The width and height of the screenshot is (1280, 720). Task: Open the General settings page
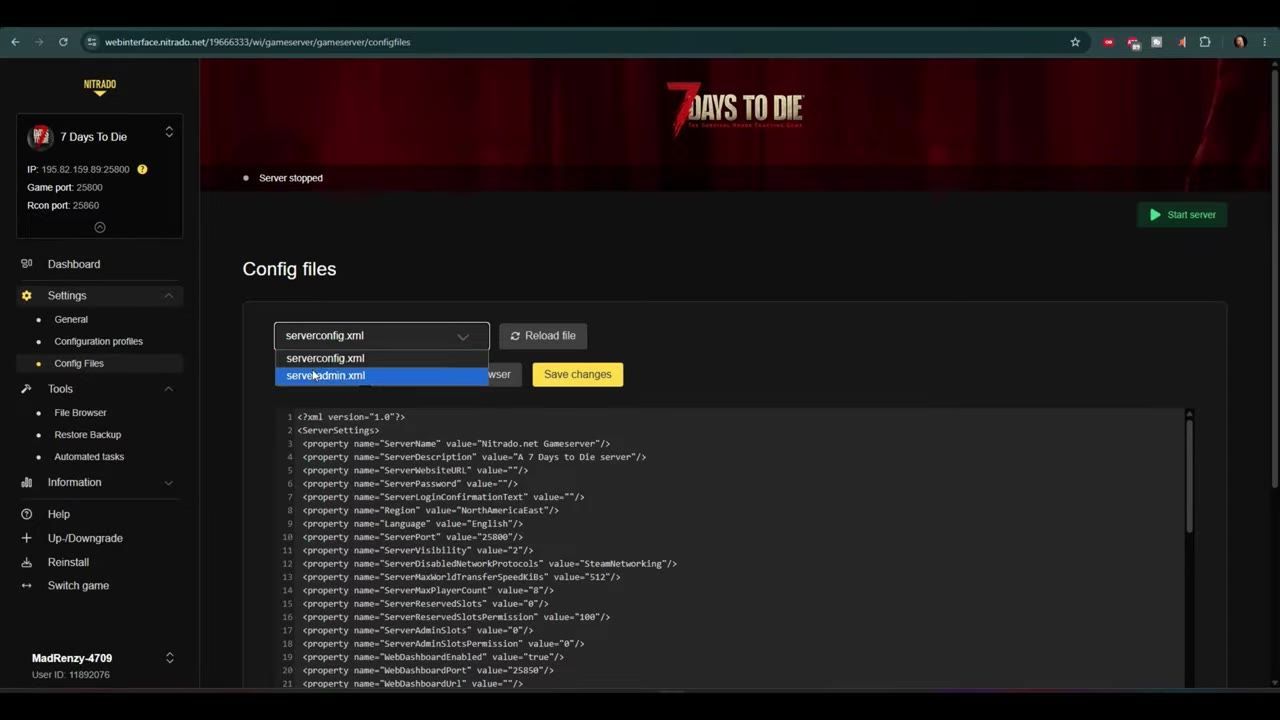tap(71, 320)
